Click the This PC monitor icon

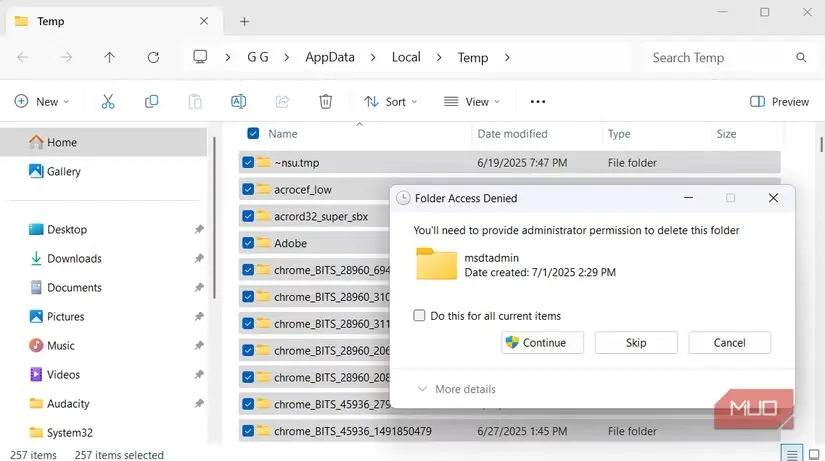click(x=200, y=57)
